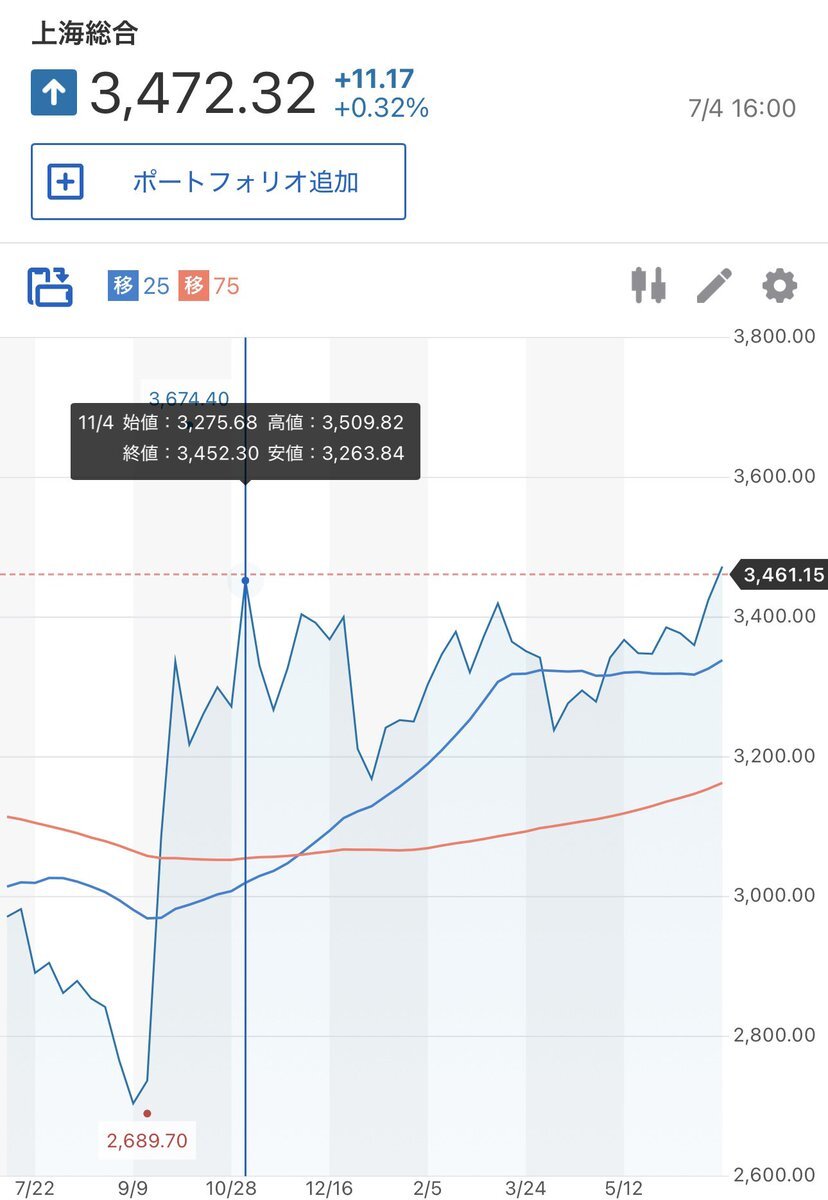Click the ポートフォリオ追加 button
The width and height of the screenshot is (828, 1200).
coord(218,182)
